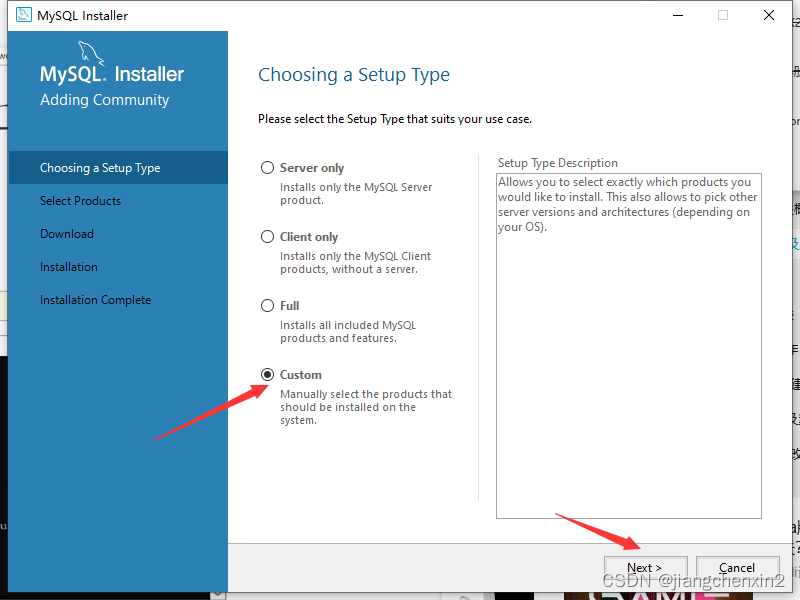Click the 'Installs only the MySQL Client products' description
The height and width of the screenshot is (600, 800).
tap(356, 263)
